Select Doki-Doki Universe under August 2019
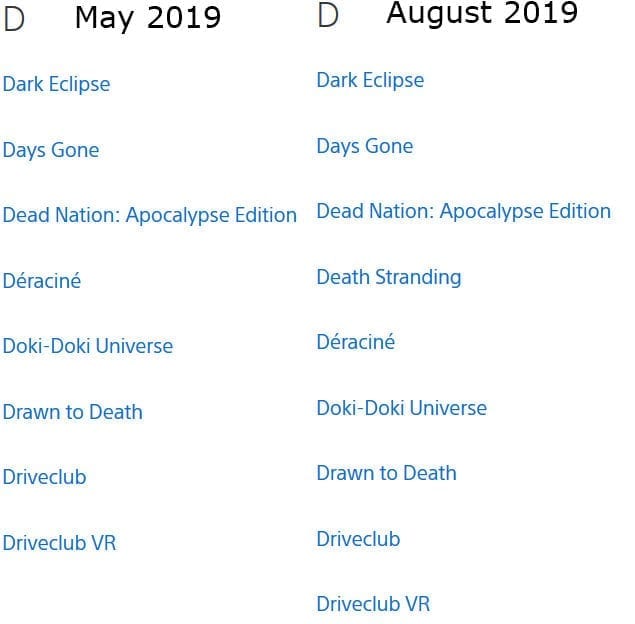The image size is (635, 624). click(402, 408)
